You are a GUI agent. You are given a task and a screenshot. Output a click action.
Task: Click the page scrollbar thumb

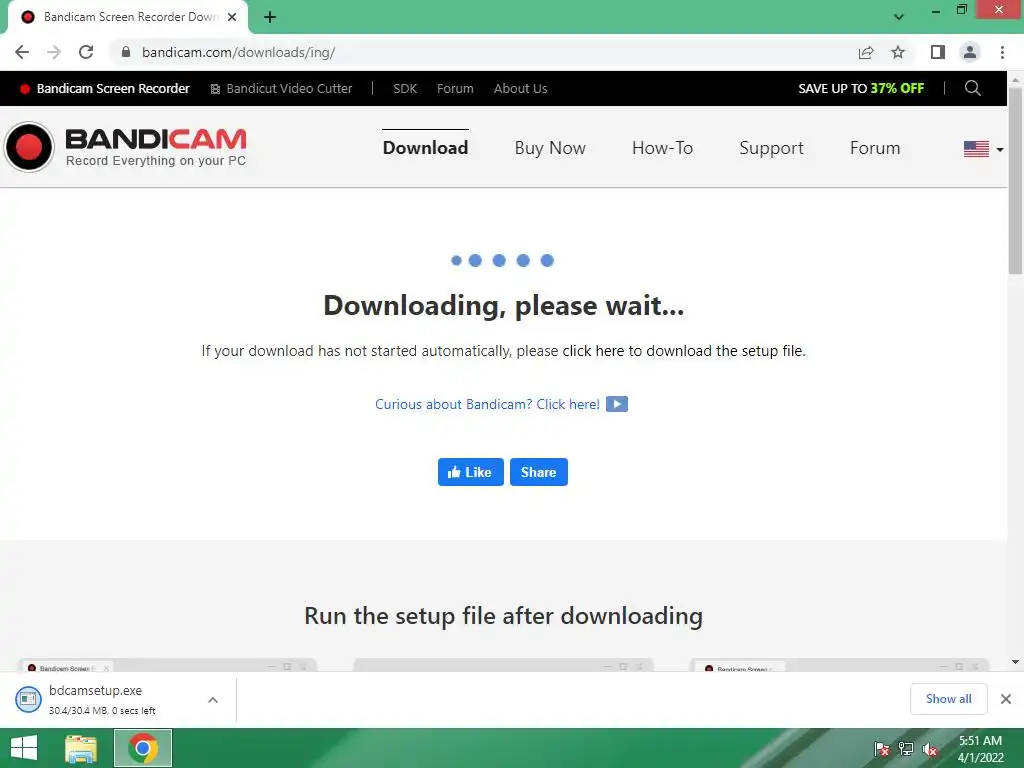(1015, 181)
